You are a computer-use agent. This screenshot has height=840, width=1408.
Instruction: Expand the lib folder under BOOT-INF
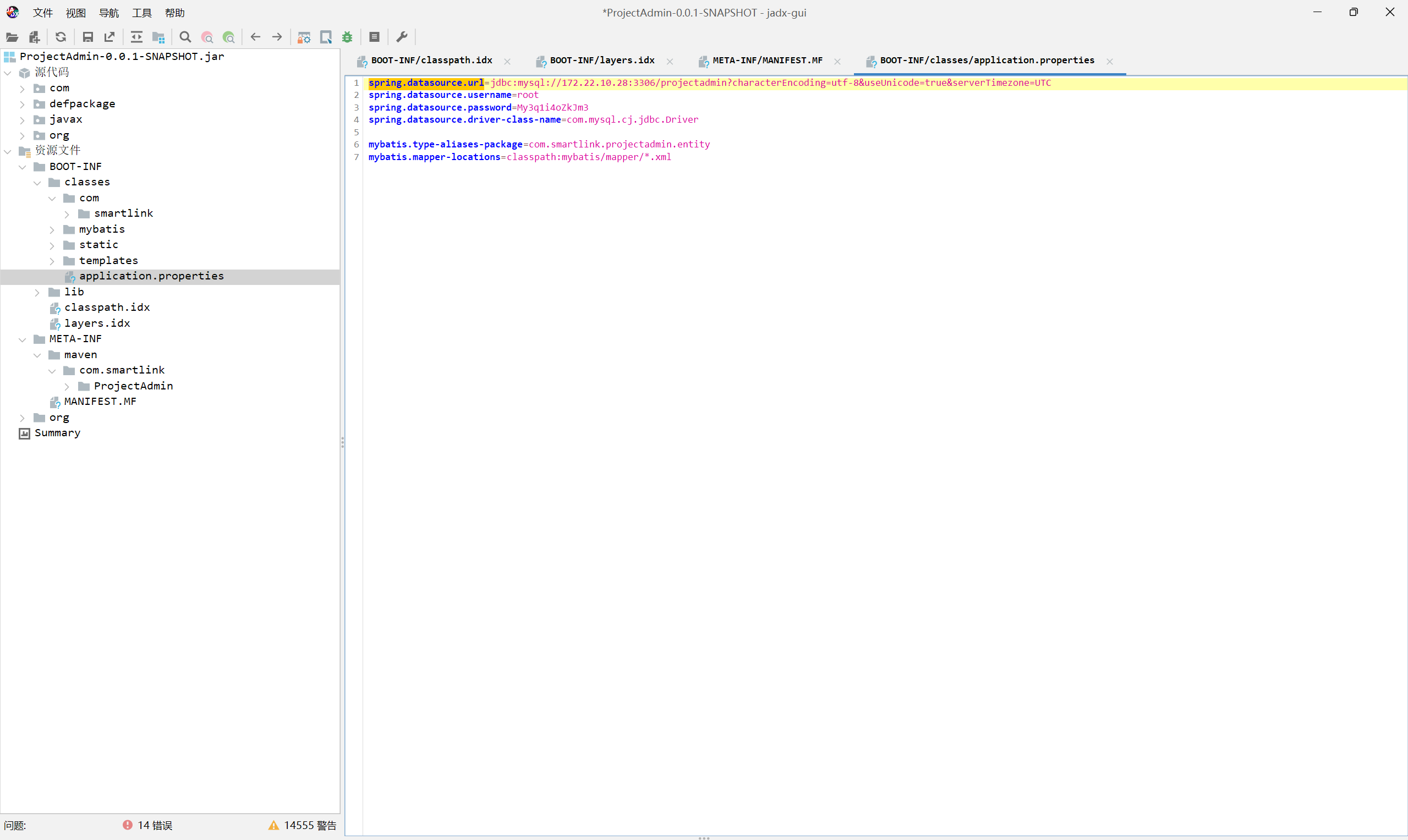pyautogui.click(x=37, y=293)
